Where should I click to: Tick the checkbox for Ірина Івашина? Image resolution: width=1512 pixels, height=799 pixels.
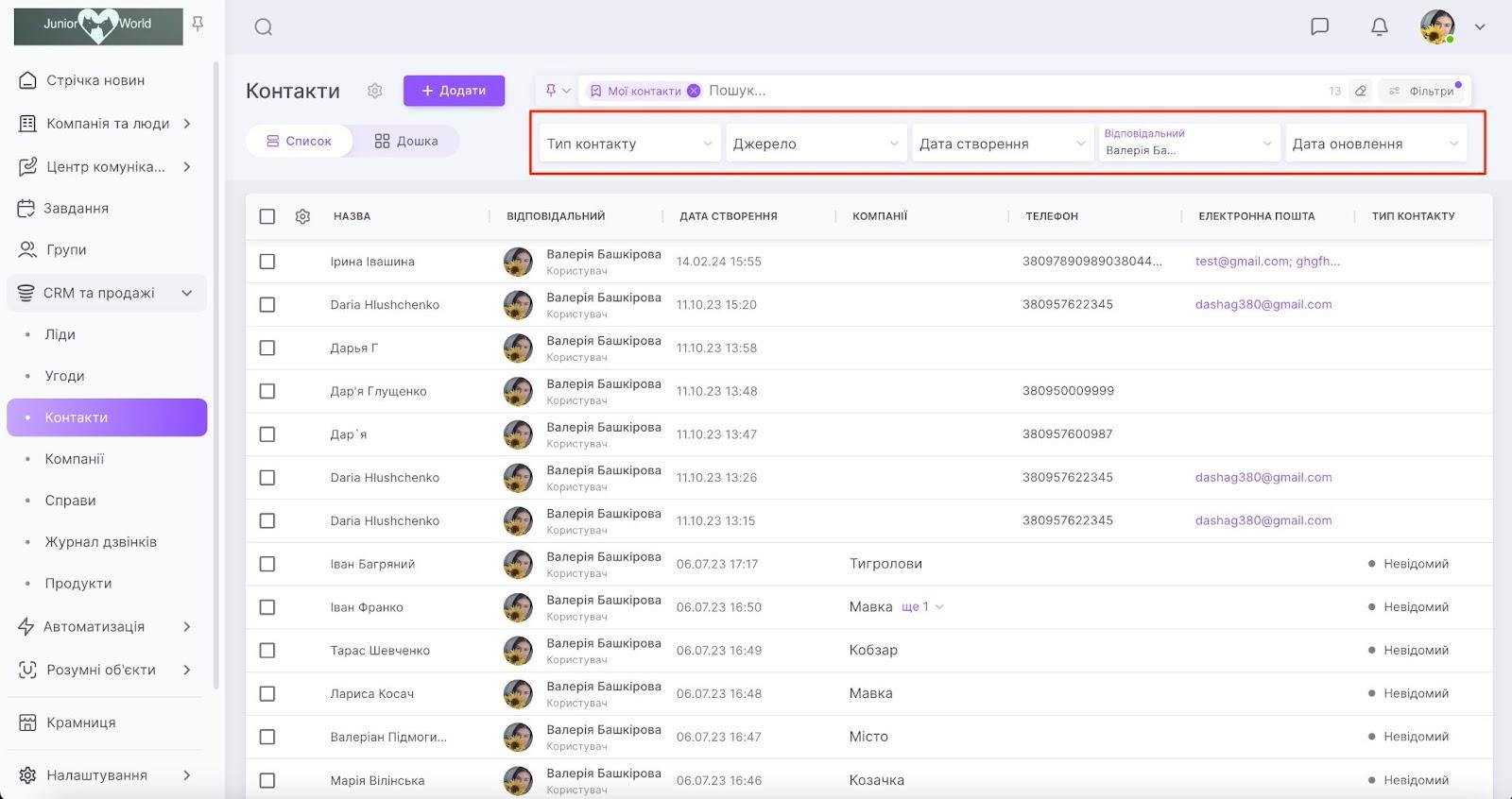coord(267,262)
